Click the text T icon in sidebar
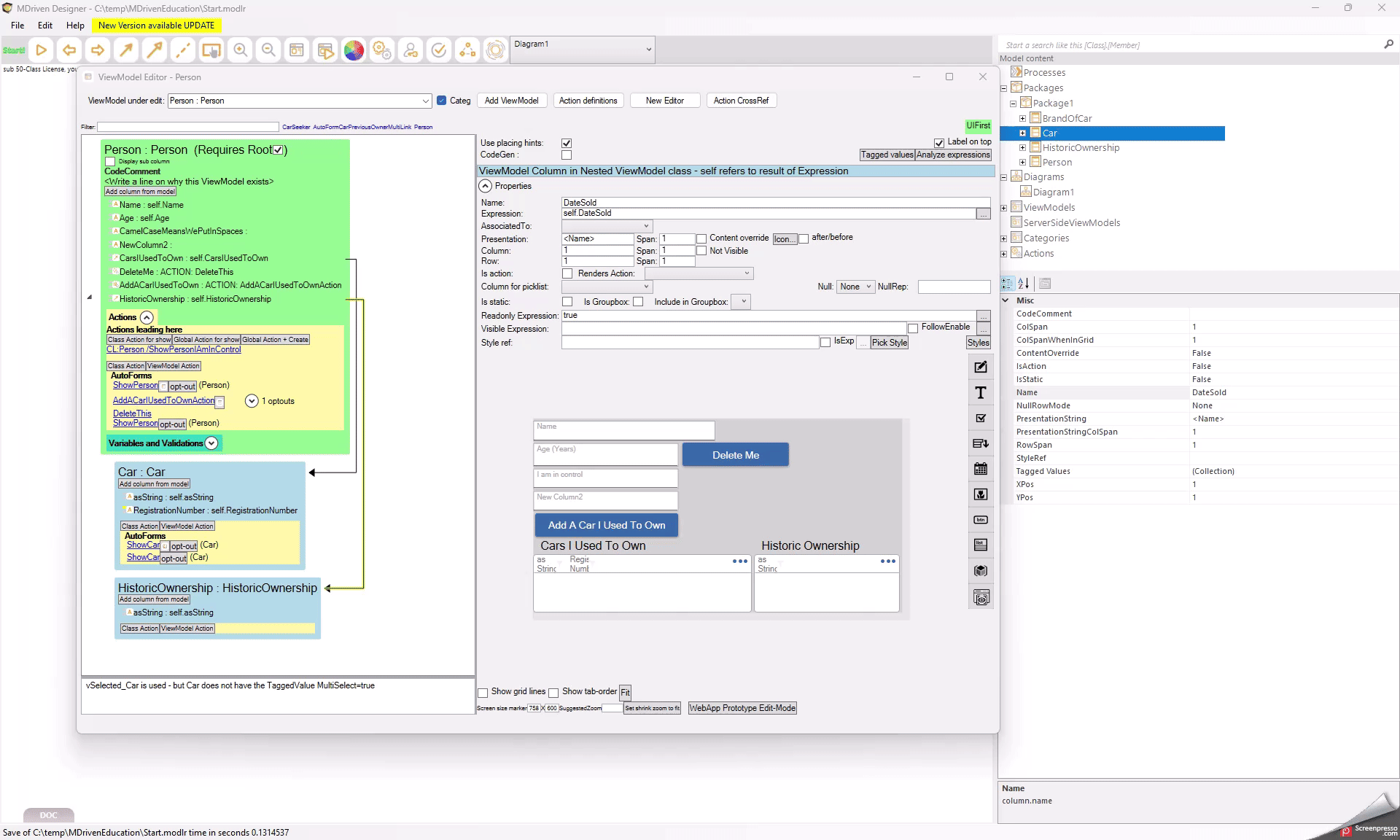 [x=981, y=393]
